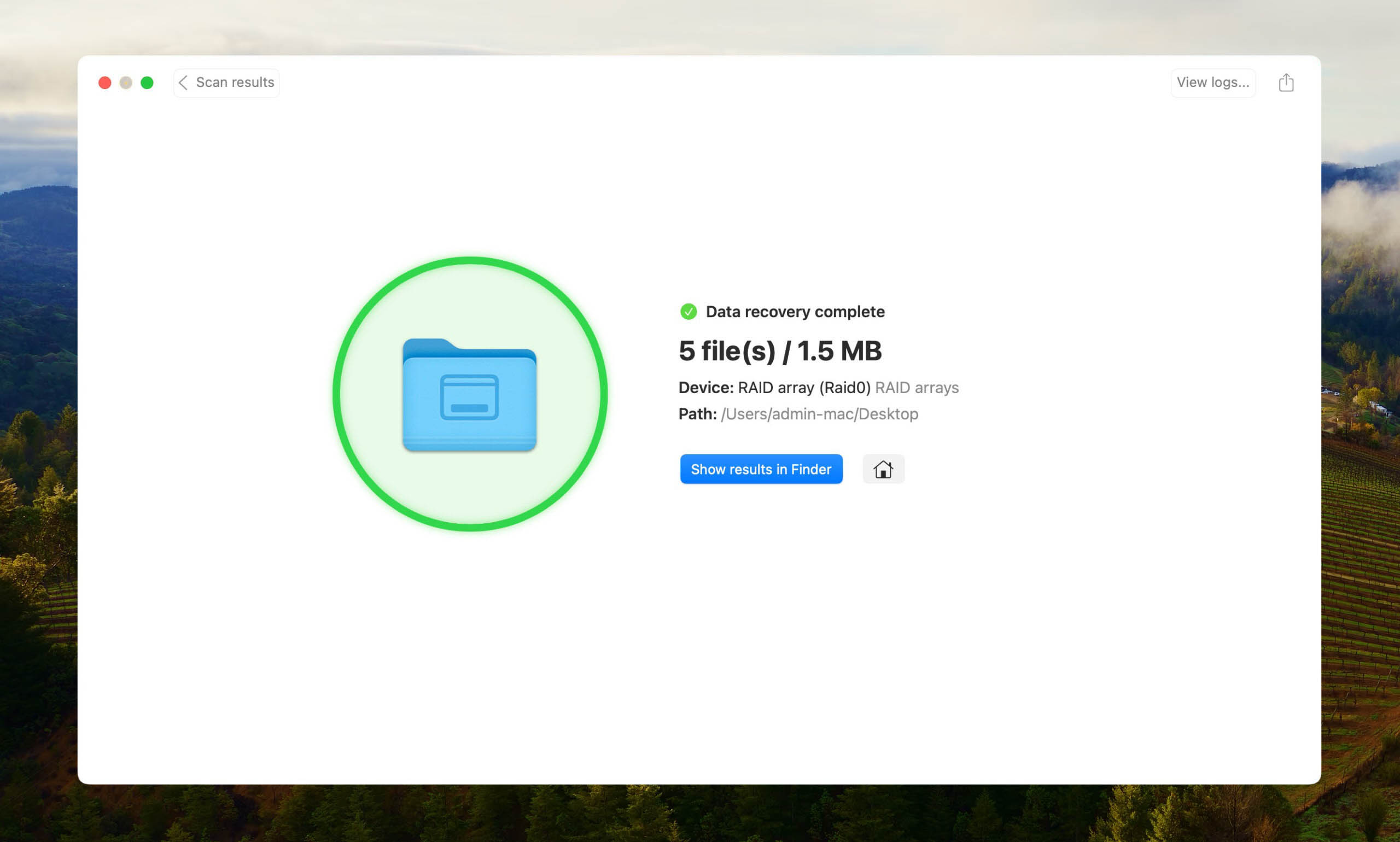Click the house-shaped button near Show results

pyautogui.click(x=883, y=469)
